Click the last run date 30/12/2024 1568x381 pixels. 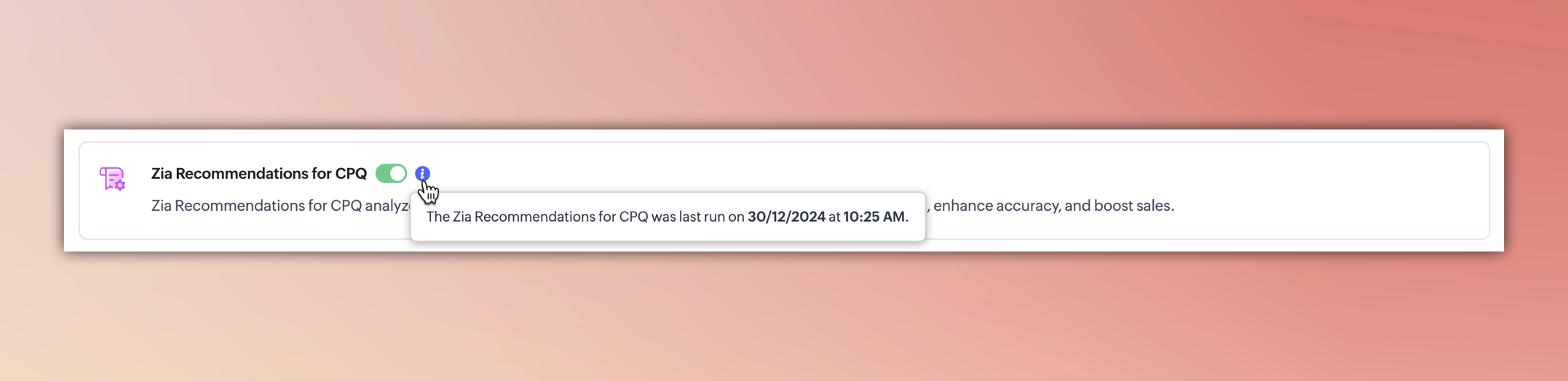(x=786, y=217)
